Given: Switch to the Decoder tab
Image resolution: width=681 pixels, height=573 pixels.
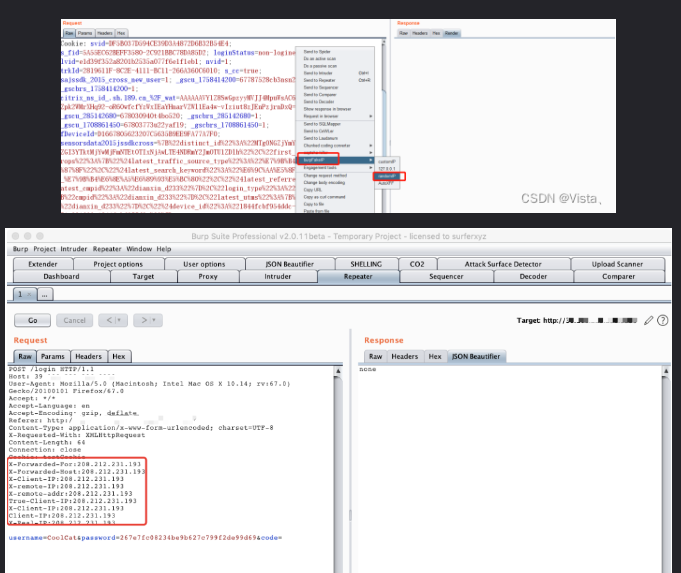Looking at the screenshot, I should (x=533, y=276).
